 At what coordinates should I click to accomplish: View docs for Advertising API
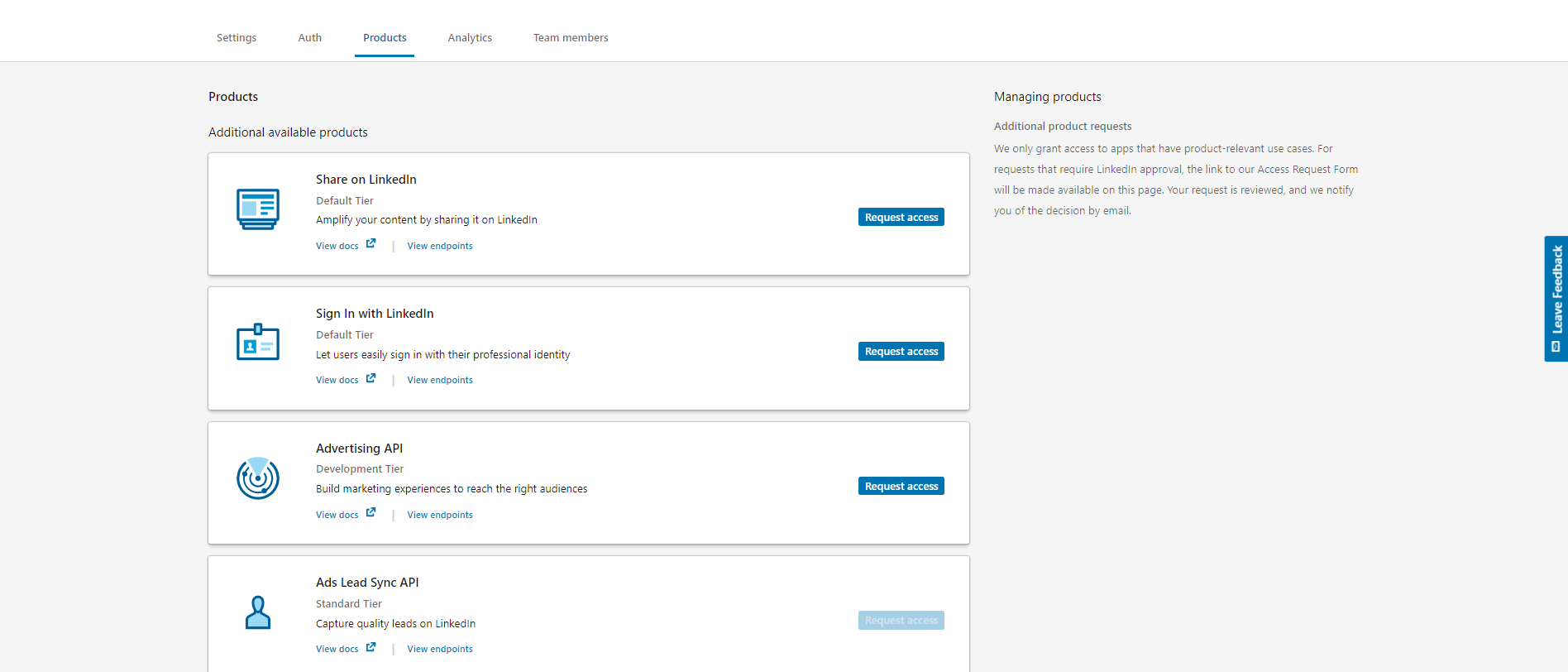click(x=337, y=515)
